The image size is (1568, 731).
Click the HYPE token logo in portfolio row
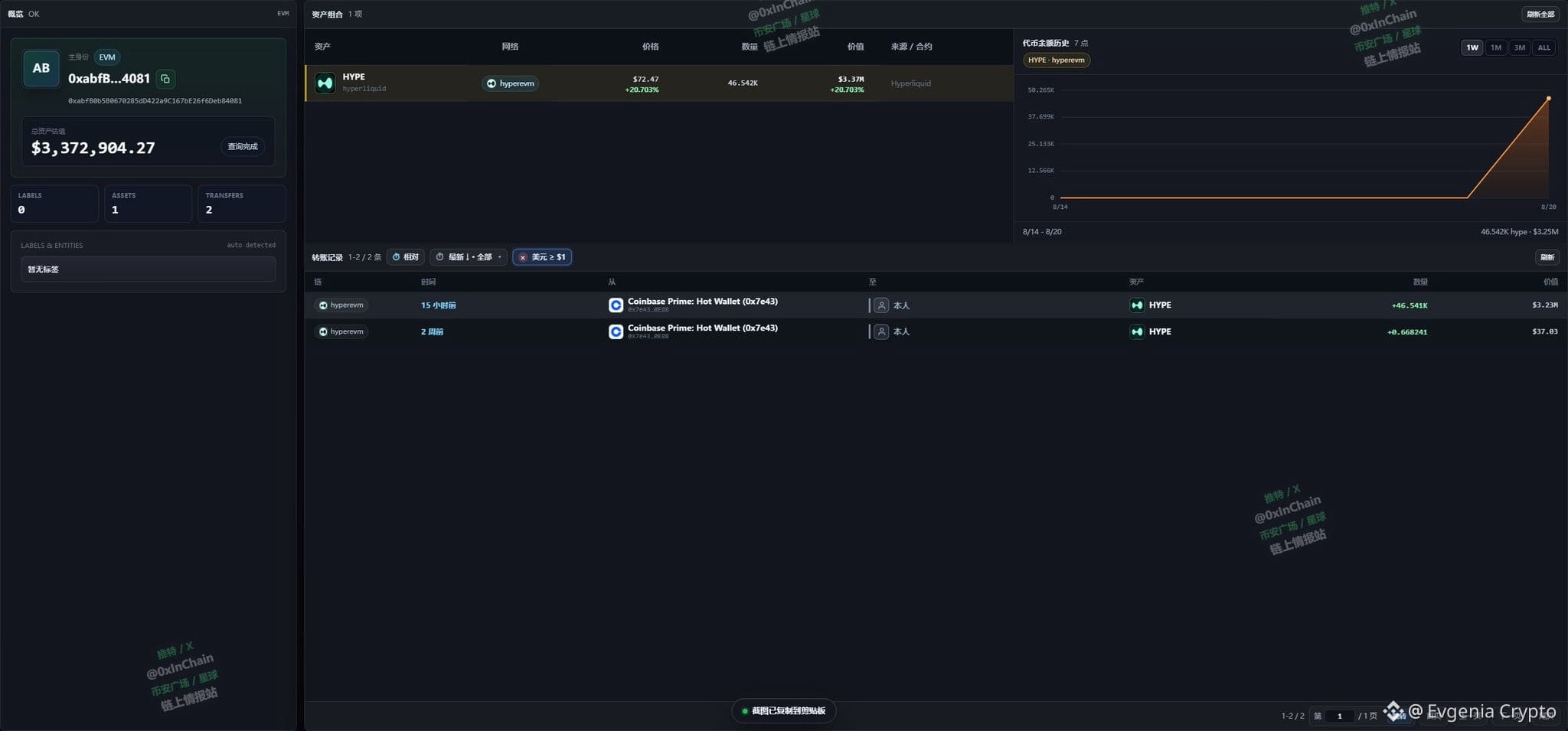(325, 83)
